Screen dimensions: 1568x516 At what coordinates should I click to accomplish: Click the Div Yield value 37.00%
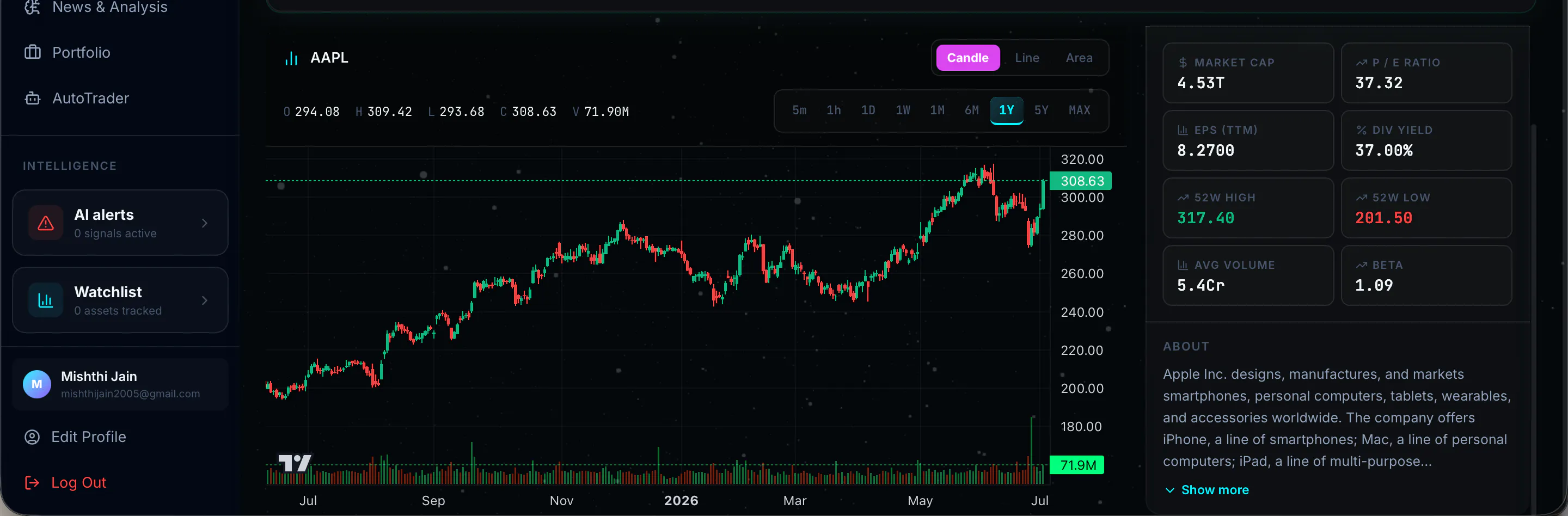pos(1383,150)
